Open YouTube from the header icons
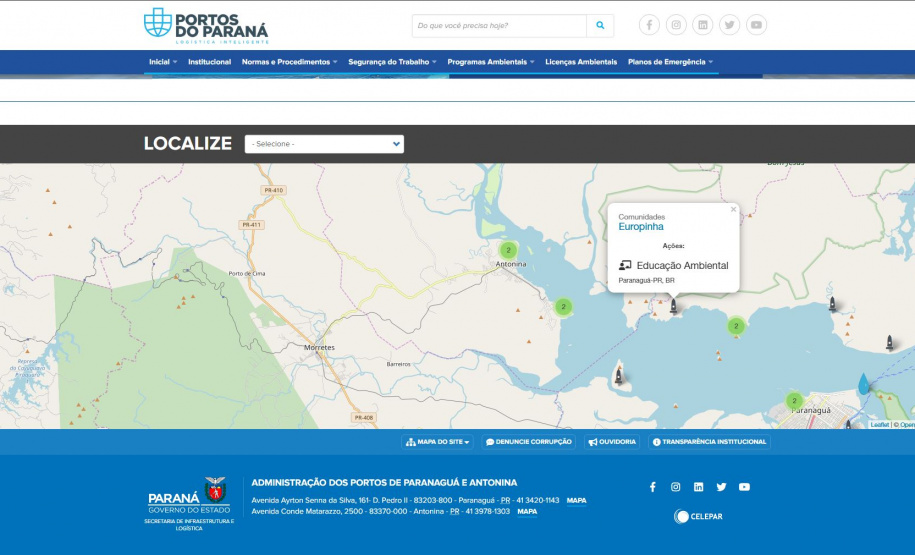This screenshot has height=555, width=915. [x=756, y=25]
